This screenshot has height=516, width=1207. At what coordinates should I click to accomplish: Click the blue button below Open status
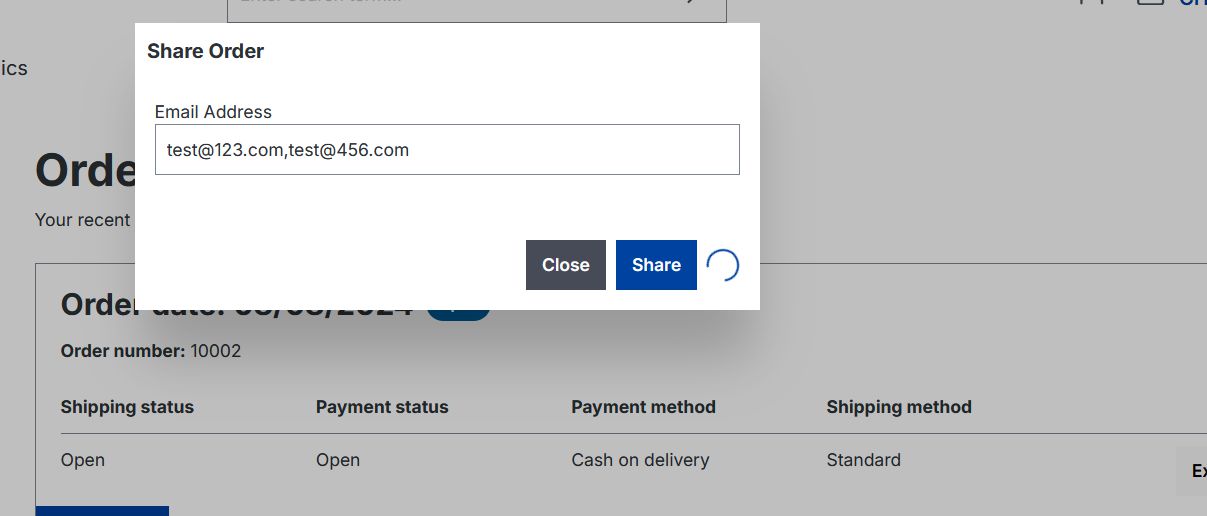pyautogui.click(x=102, y=510)
